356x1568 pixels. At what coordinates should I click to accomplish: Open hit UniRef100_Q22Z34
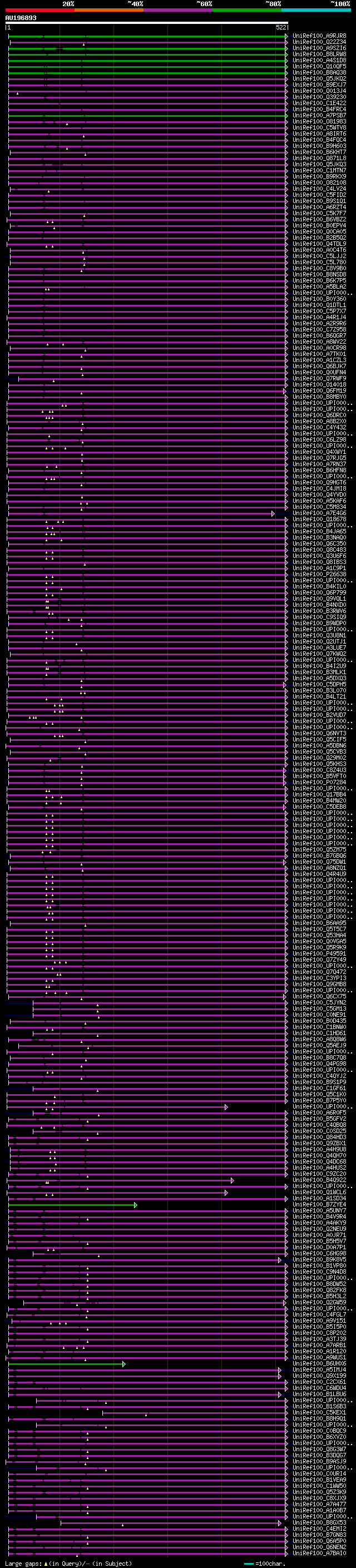319,42
